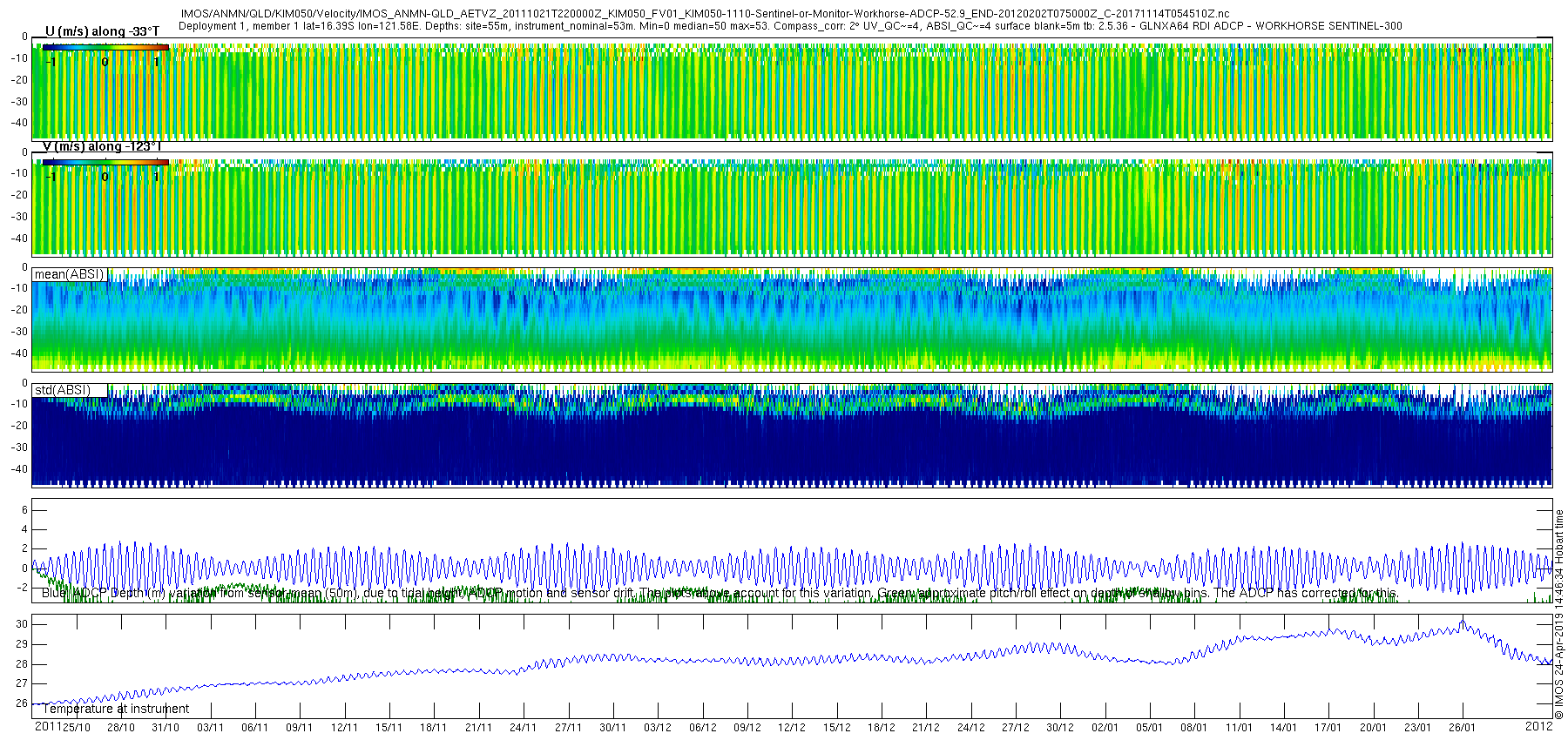The image size is (1568, 740).
Task: Click the '31/10' date tick label
Action: [166, 728]
